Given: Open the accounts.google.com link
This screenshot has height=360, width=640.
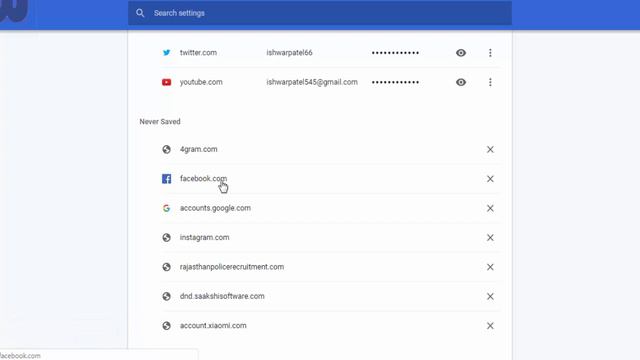Looking at the screenshot, I should (215, 208).
